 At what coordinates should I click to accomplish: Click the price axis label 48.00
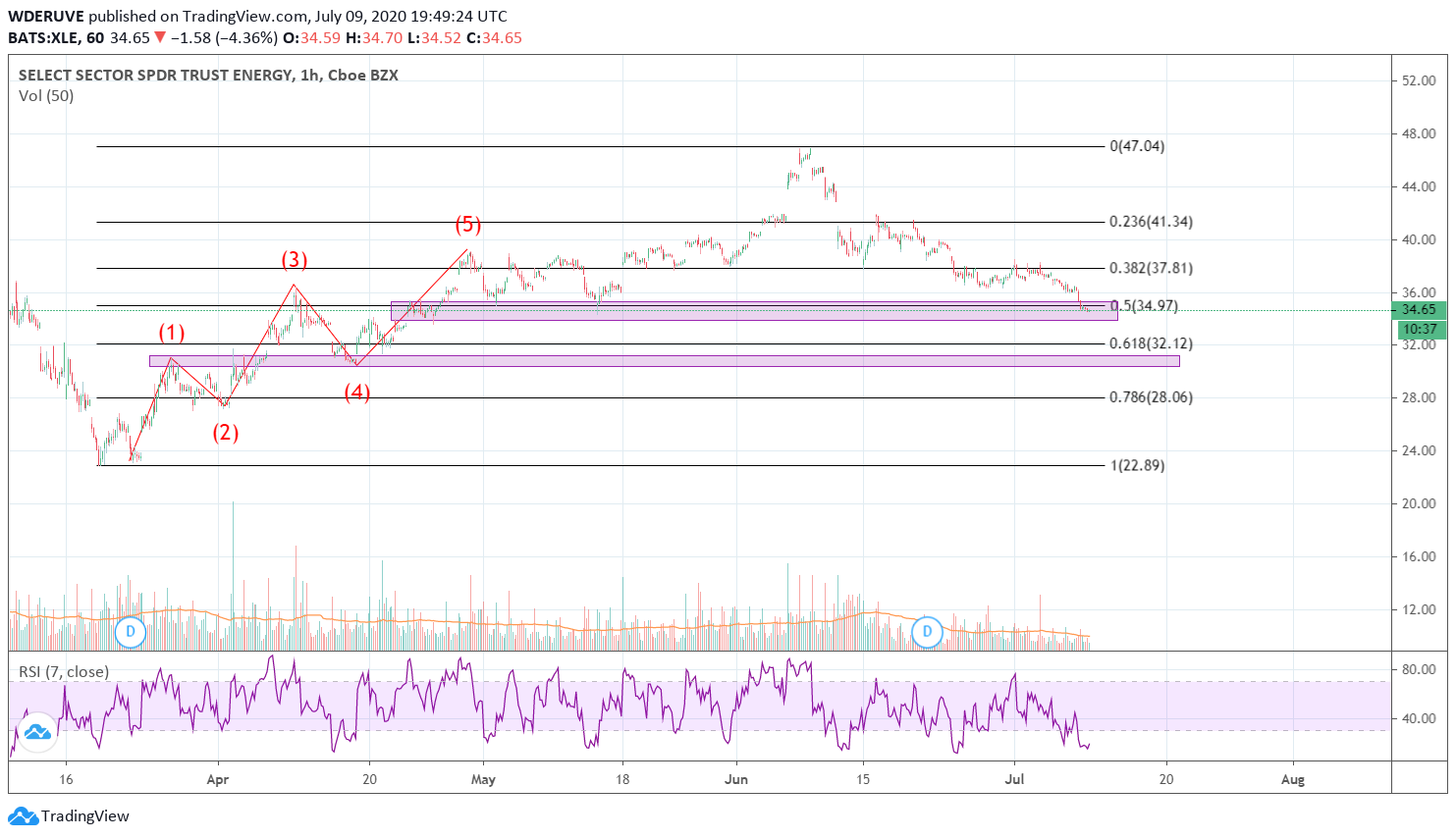tap(1419, 134)
